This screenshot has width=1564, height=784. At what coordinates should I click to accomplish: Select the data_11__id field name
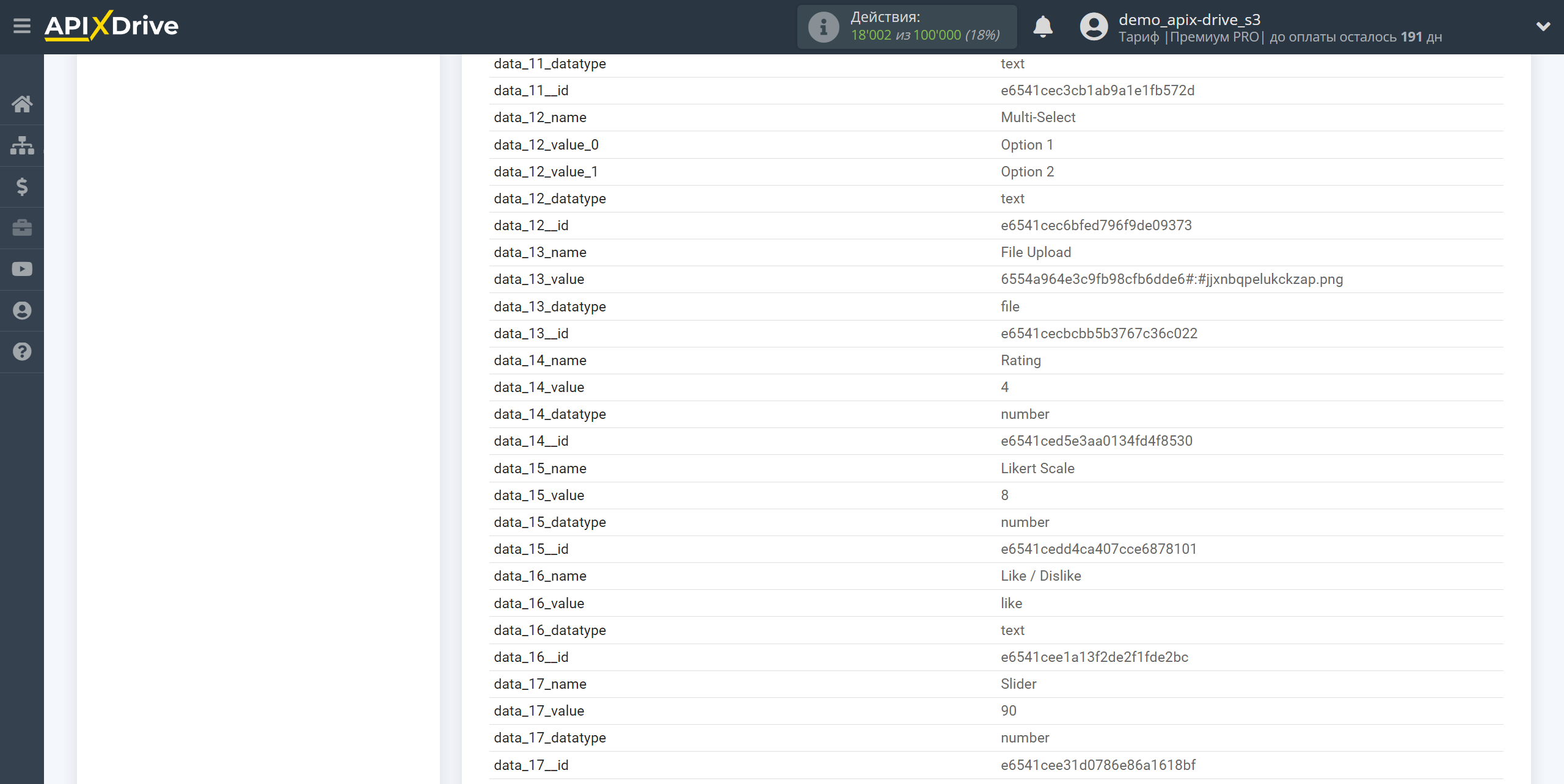[x=531, y=90]
